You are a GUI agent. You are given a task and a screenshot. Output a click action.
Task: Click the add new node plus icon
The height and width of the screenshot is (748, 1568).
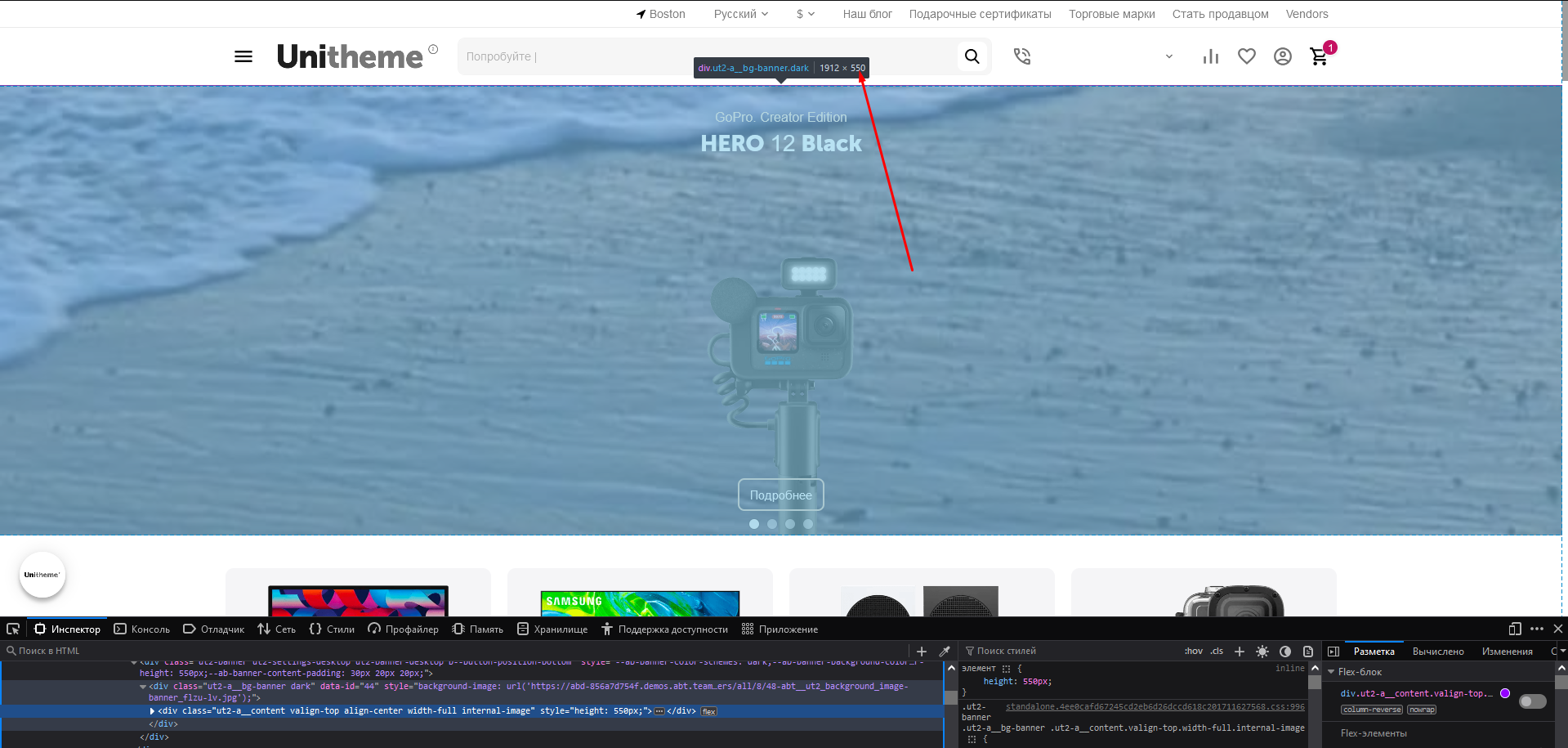coord(922,652)
